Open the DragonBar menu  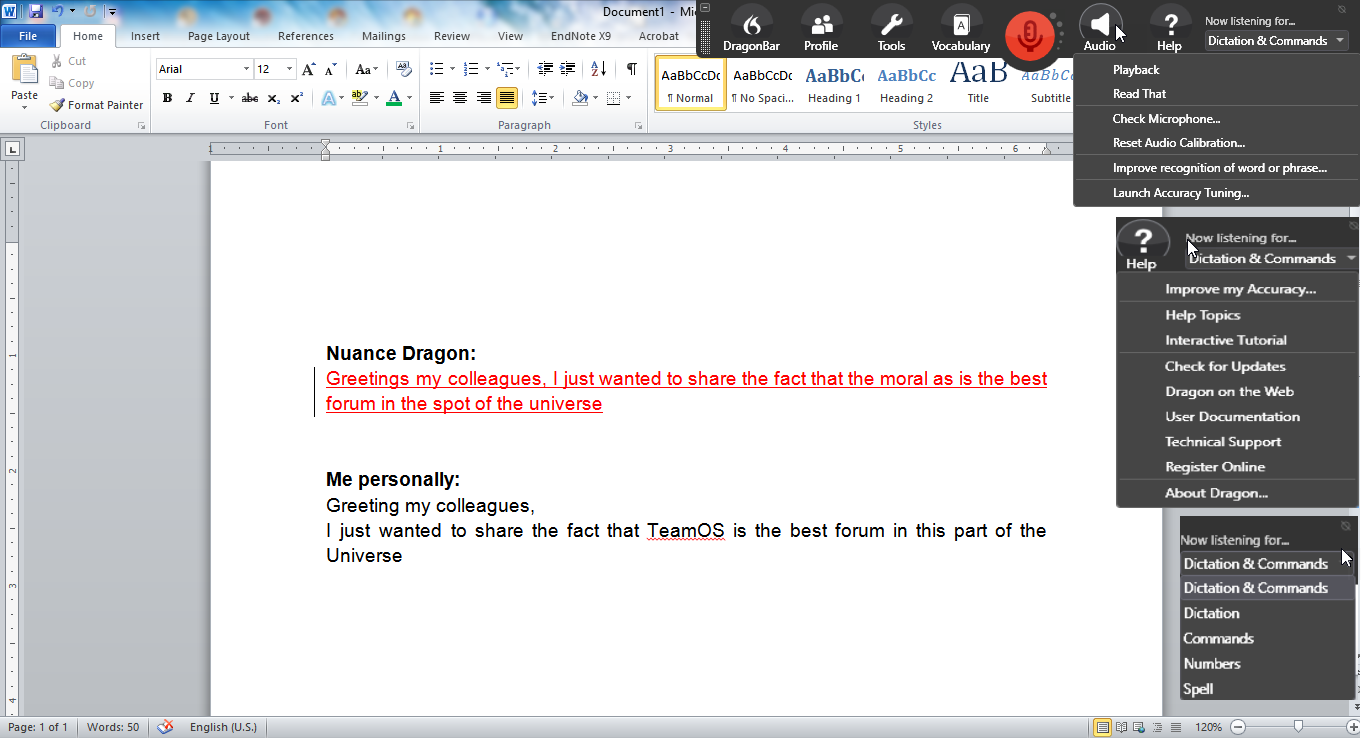click(x=751, y=30)
